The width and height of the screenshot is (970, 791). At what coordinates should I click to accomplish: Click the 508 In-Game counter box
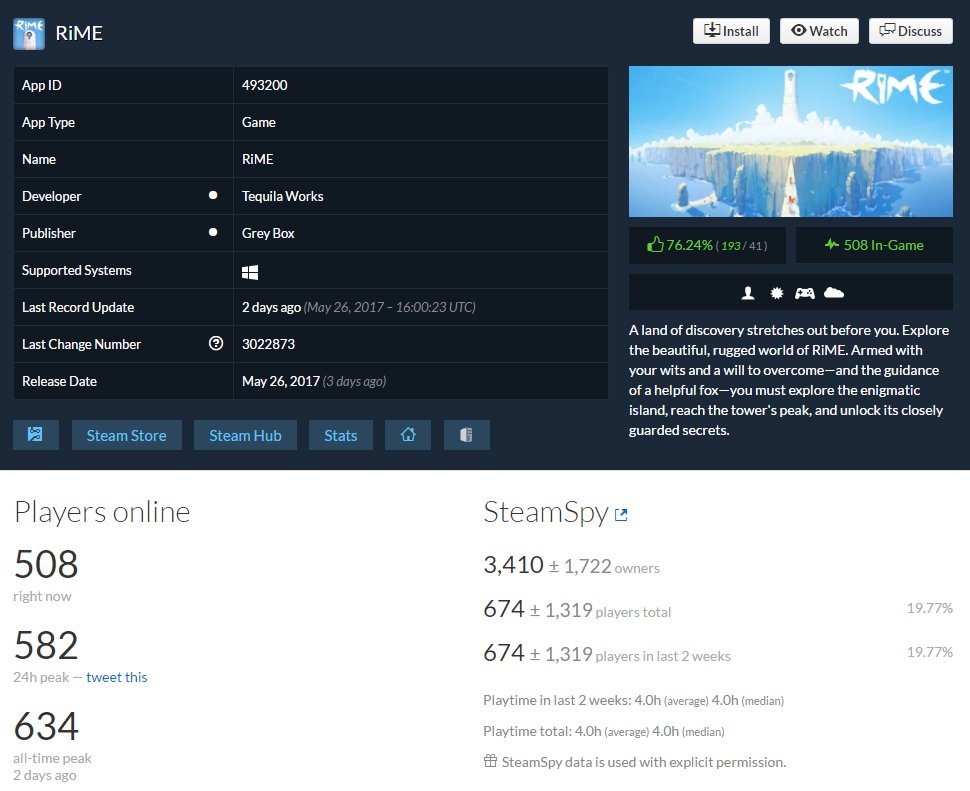coord(874,246)
